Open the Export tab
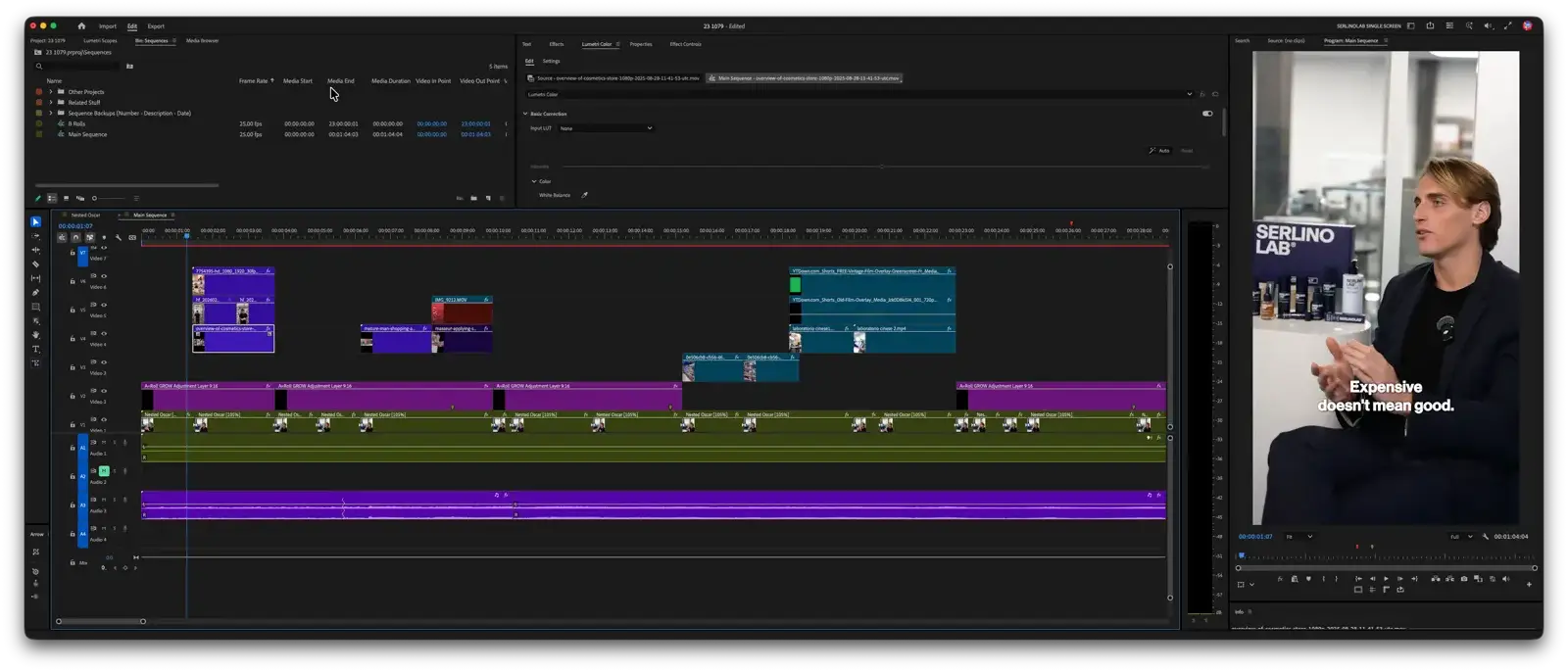 pyautogui.click(x=156, y=26)
